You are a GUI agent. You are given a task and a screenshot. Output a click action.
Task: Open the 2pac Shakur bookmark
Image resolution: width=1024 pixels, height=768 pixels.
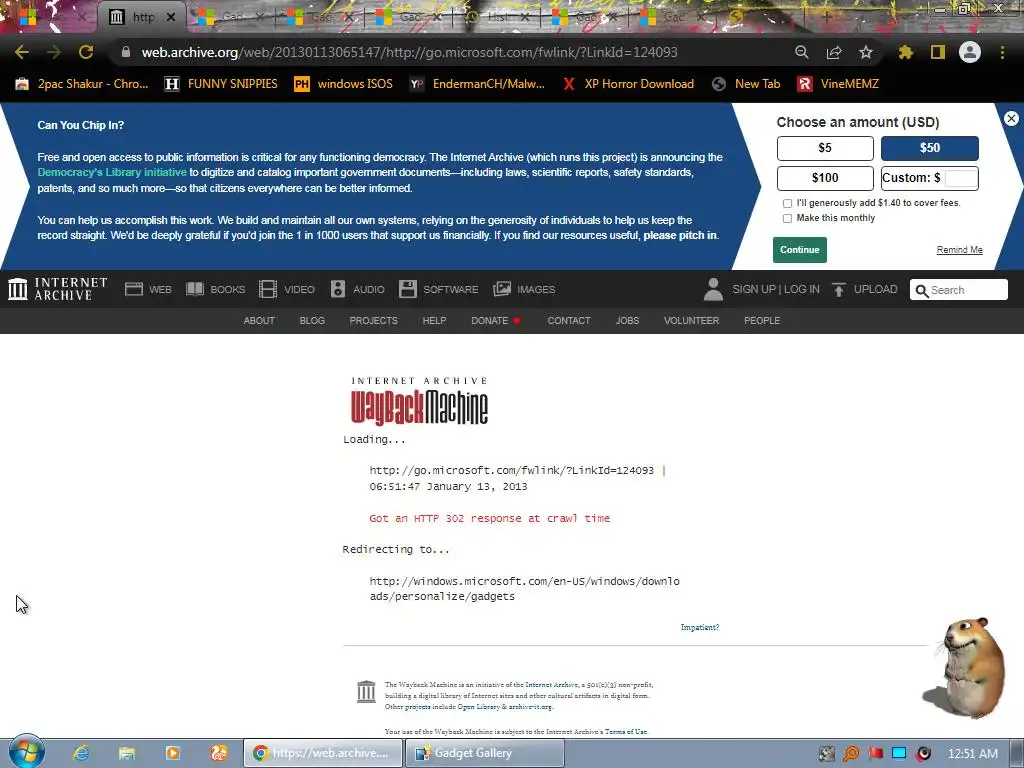tap(82, 84)
